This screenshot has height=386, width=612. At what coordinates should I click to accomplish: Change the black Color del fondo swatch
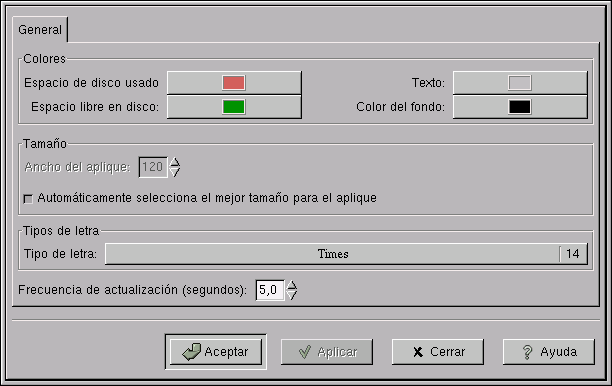pos(520,107)
